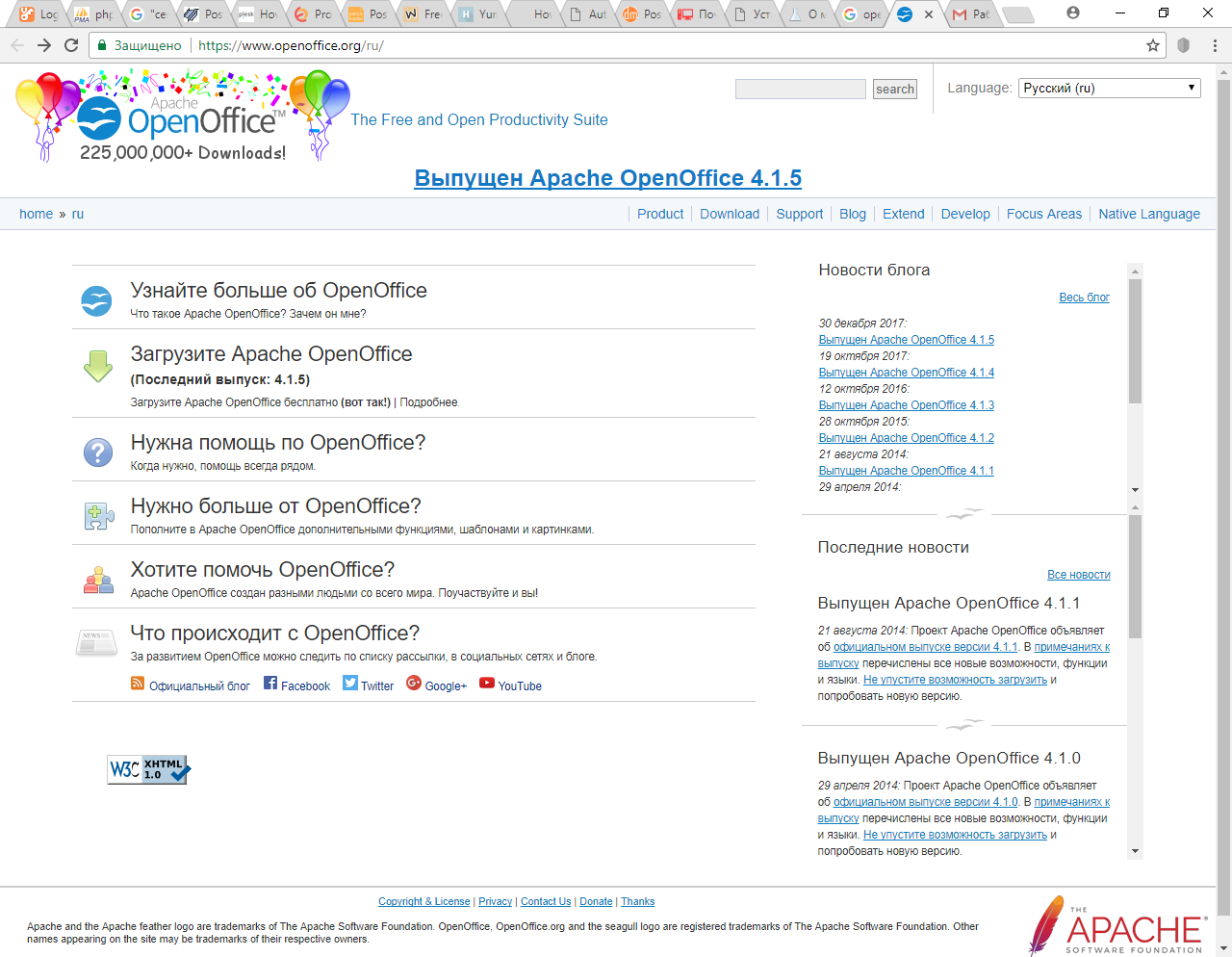The width and height of the screenshot is (1232, 957).
Task: Click the 'Thanks' footer link
Action: (x=637, y=901)
